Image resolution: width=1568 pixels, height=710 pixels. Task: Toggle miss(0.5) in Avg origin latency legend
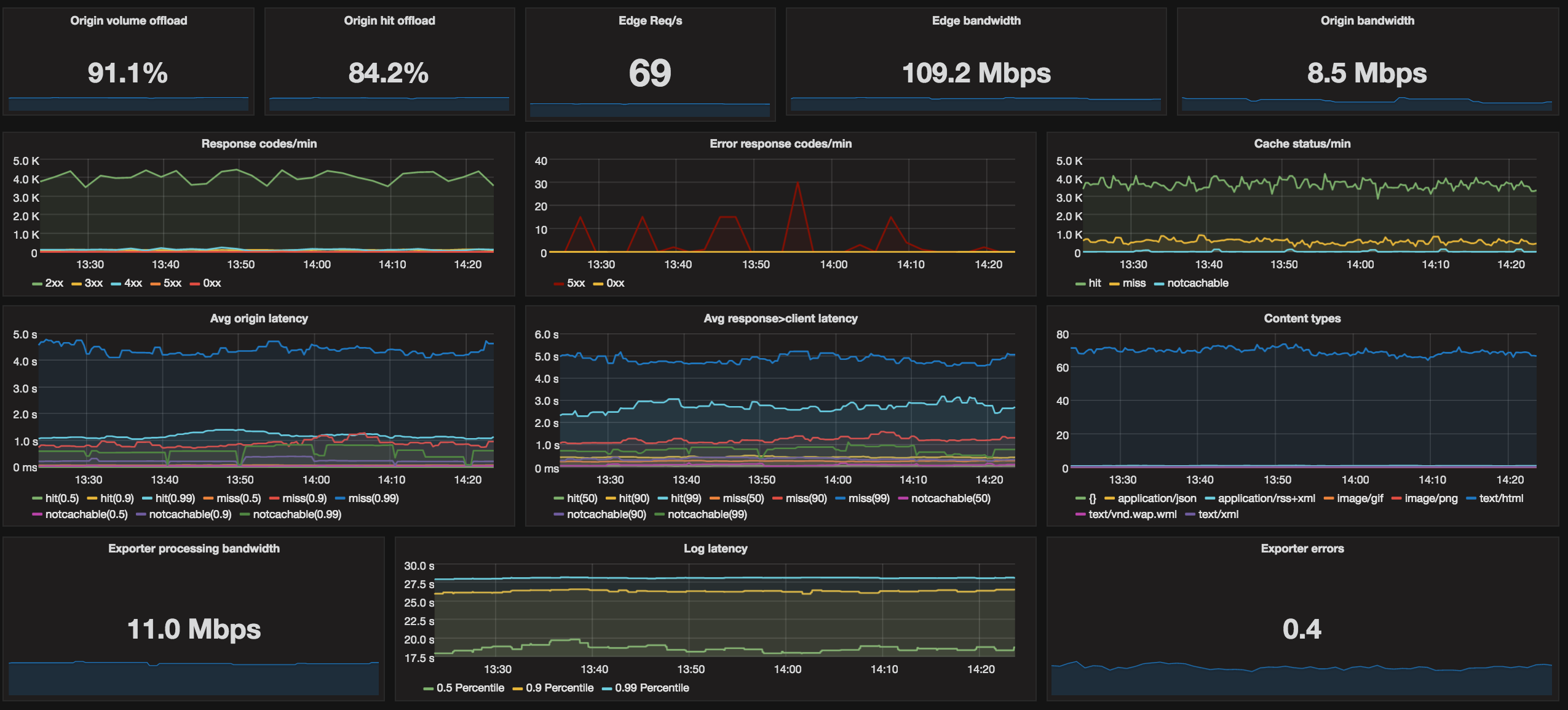pyautogui.click(x=239, y=498)
